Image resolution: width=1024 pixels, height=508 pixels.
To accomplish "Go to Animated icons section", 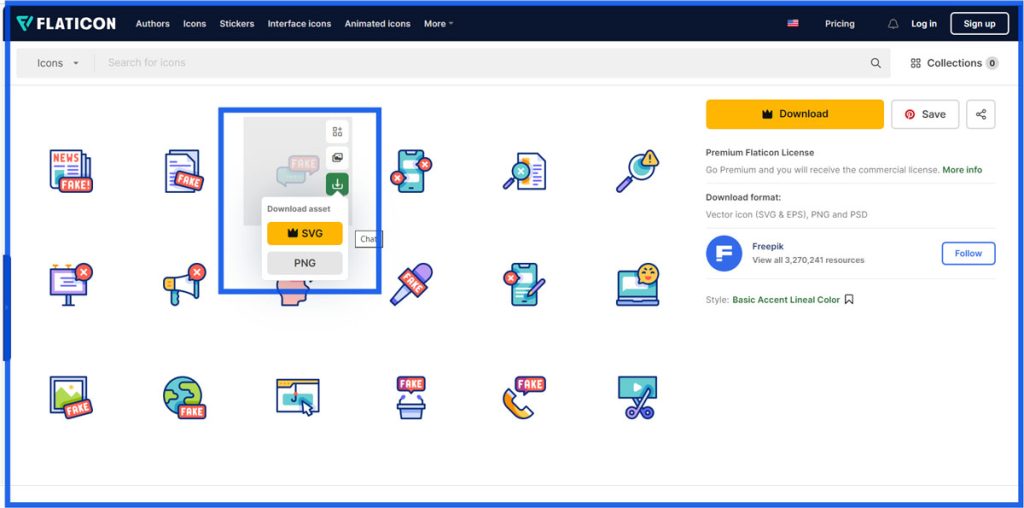I will click(x=378, y=24).
